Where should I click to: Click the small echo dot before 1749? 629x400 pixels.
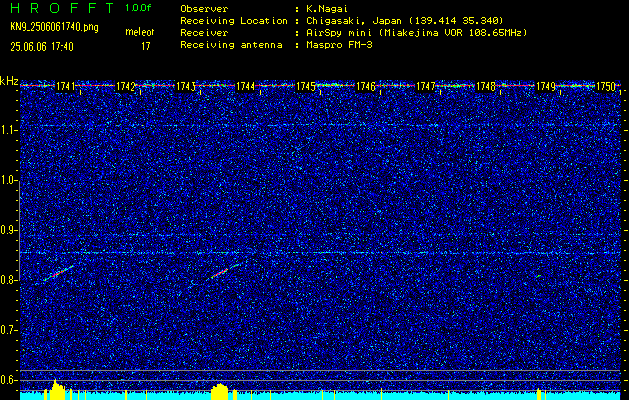tap(539, 276)
